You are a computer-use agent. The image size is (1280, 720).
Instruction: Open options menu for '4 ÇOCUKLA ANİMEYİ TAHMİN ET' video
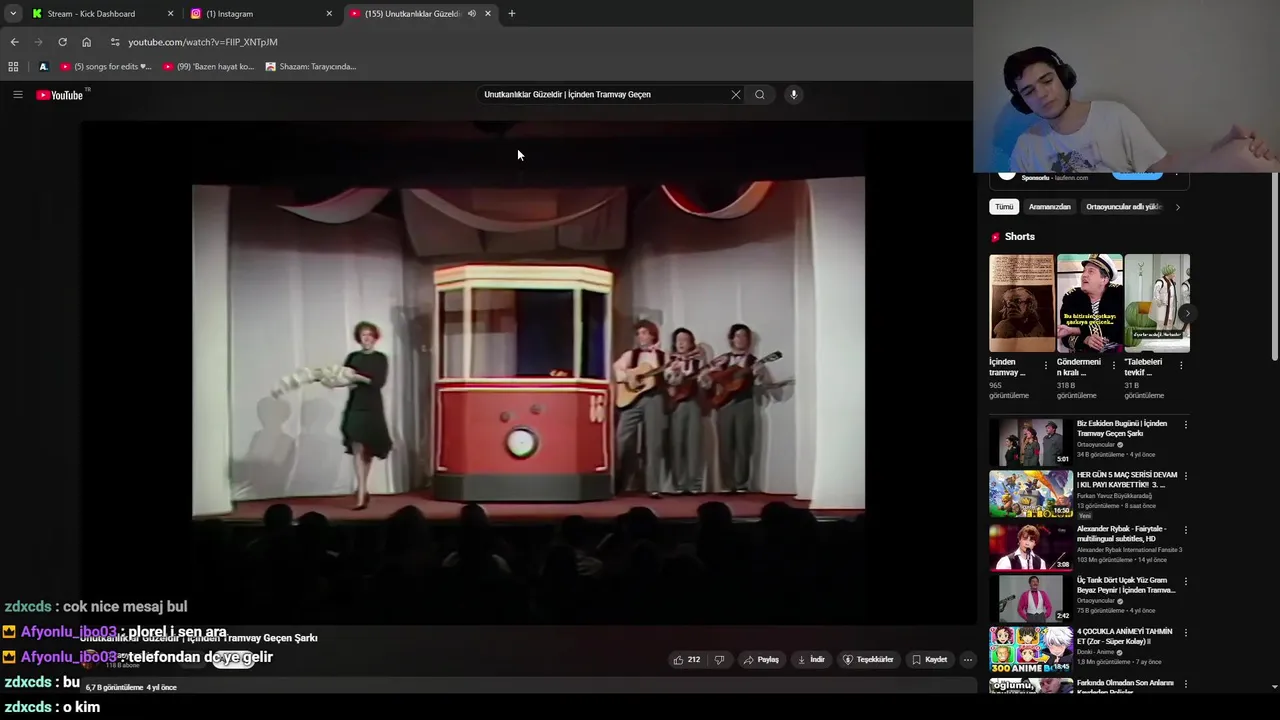click(x=1186, y=633)
